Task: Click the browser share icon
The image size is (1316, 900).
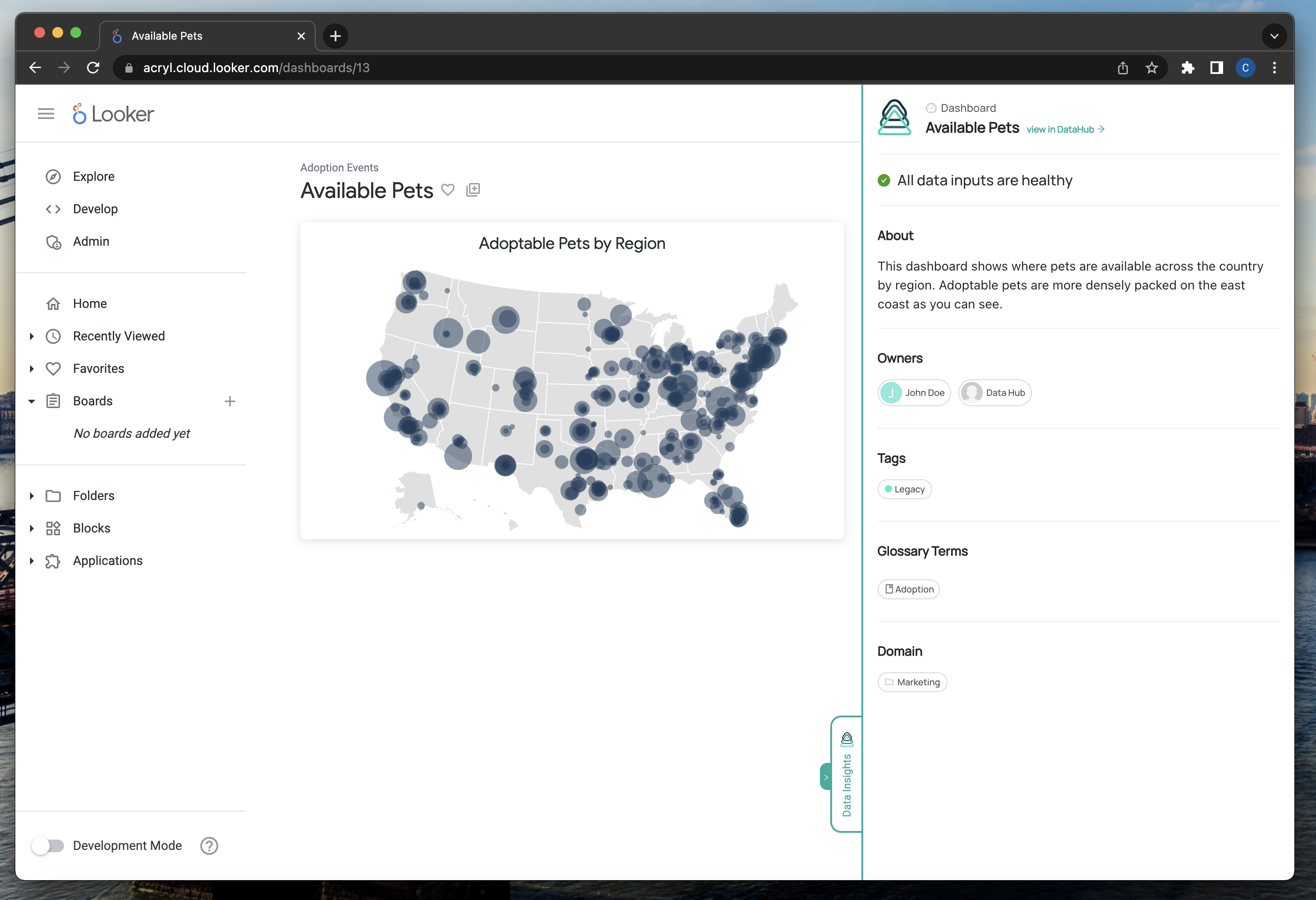Action: [x=1123, y=68]
